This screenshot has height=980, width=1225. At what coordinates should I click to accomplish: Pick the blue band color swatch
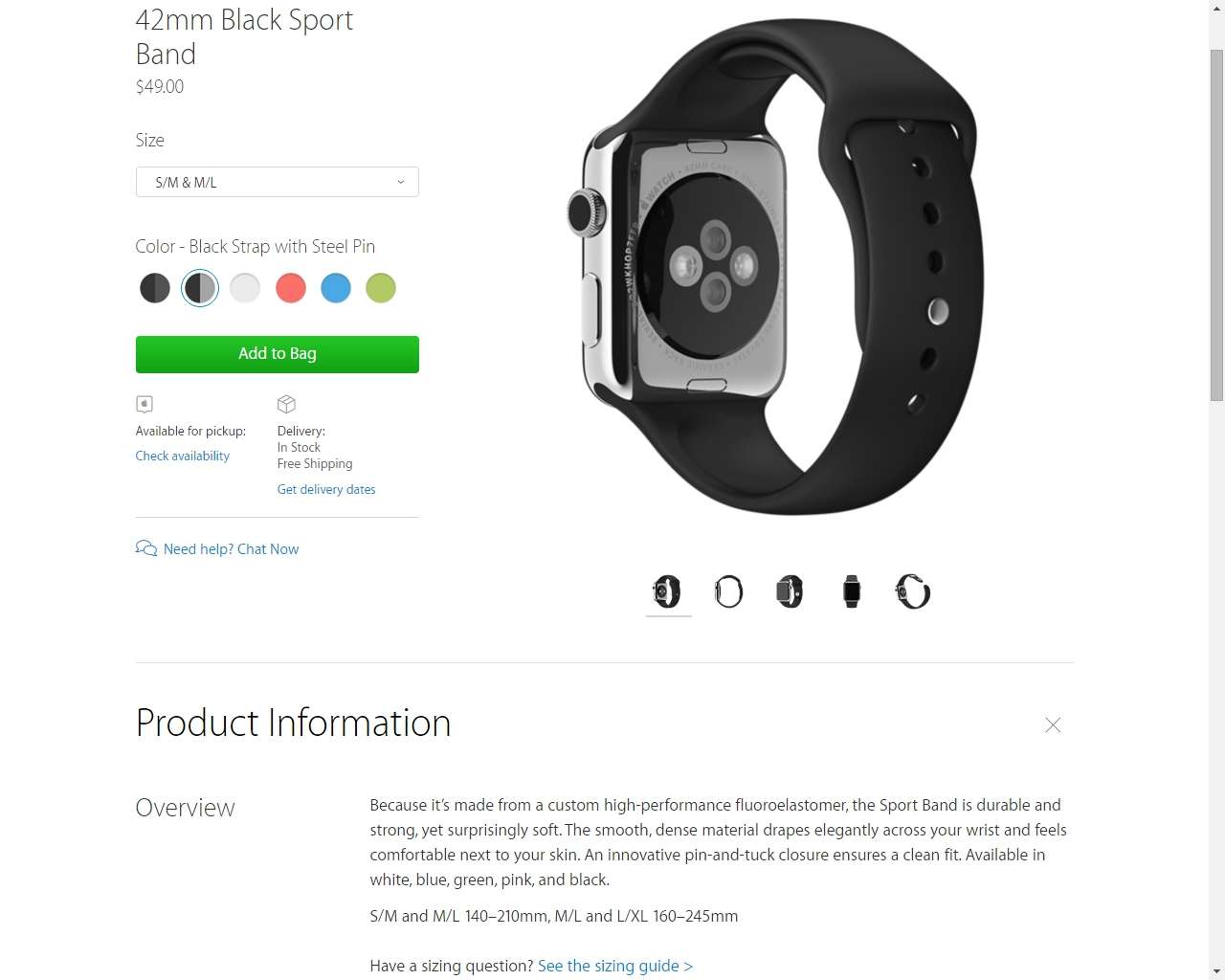336,288
